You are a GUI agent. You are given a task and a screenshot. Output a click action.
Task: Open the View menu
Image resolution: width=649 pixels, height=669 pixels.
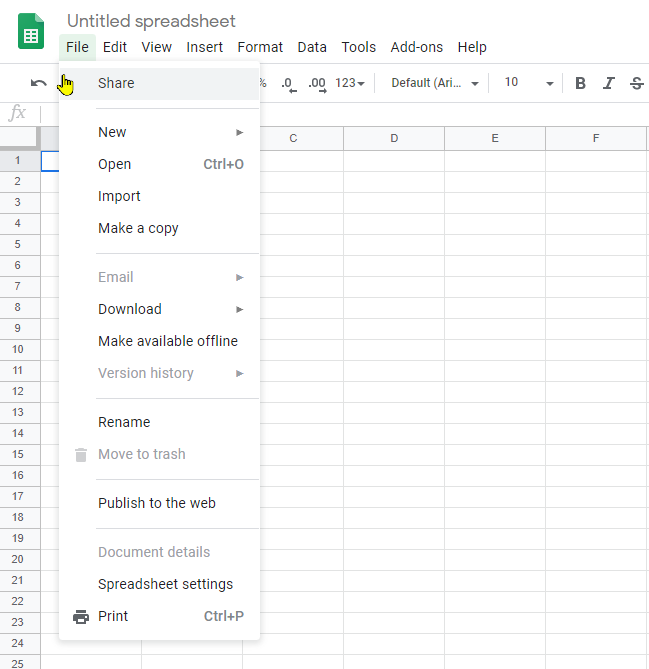(x=157, y=47)
